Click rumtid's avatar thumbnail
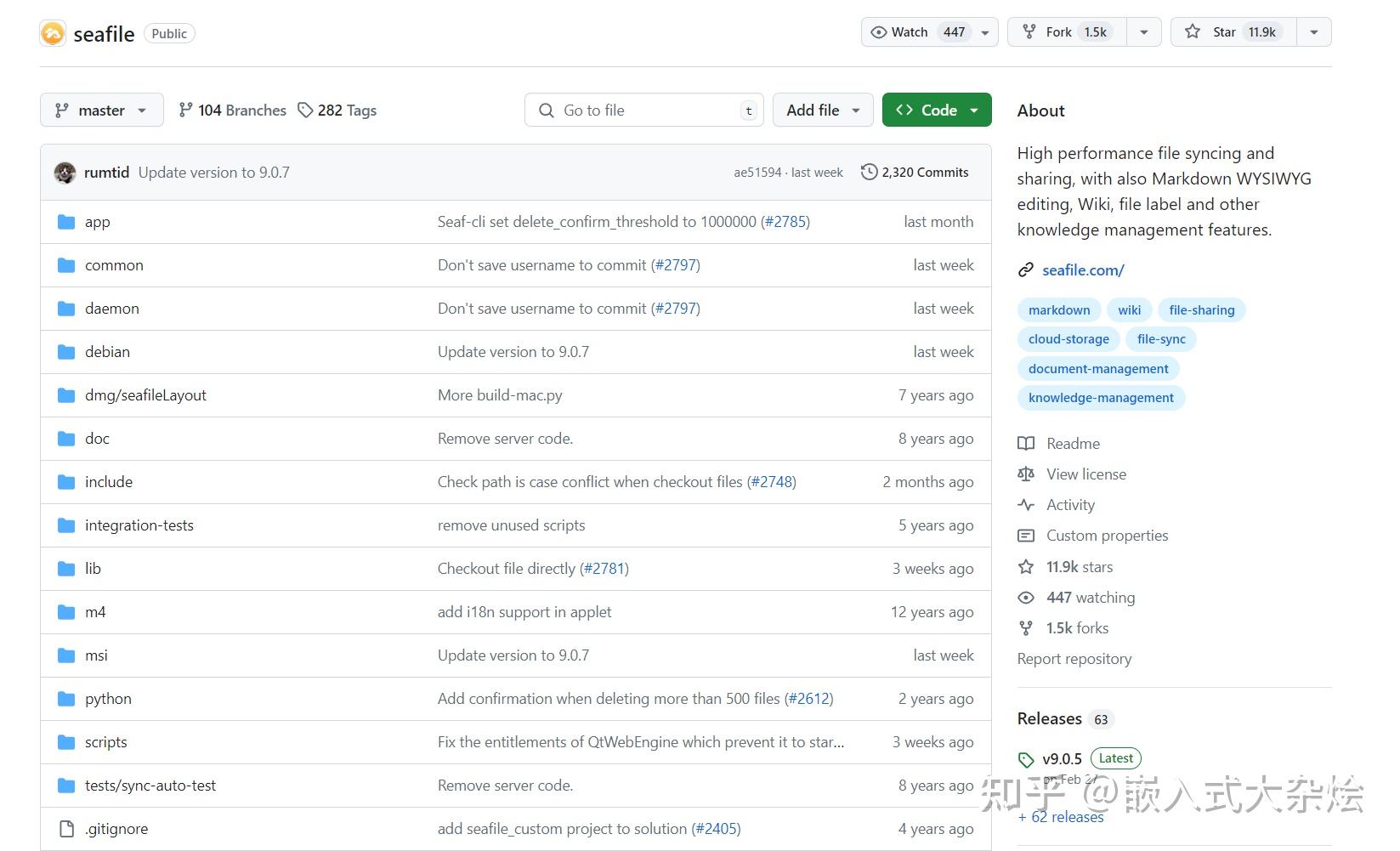 coord(65,173)
